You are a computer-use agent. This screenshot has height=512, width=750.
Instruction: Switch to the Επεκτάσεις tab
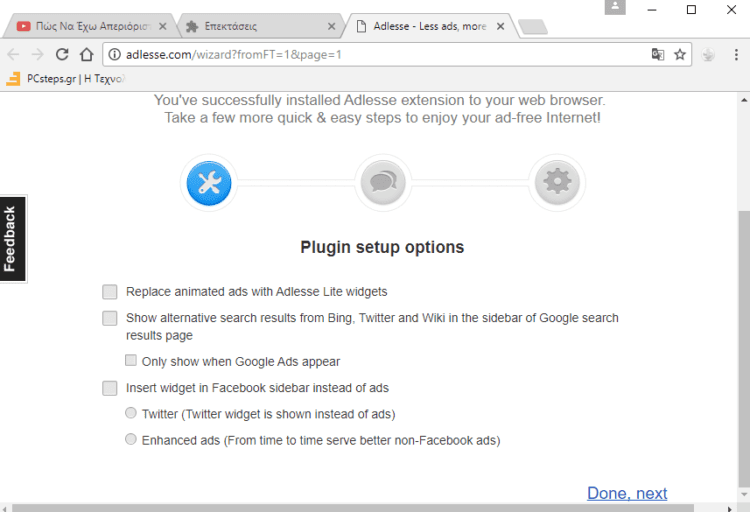[x=261, y=26]
